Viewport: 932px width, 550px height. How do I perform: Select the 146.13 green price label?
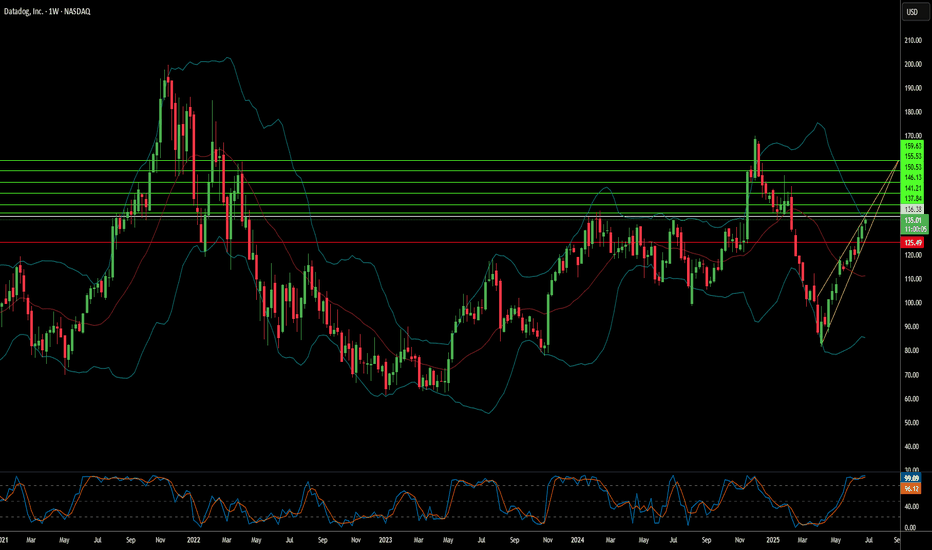[912, 177]
